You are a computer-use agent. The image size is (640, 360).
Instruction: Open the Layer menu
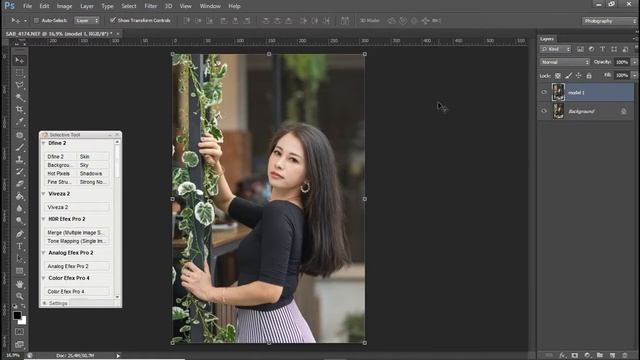tap(87, 6)
